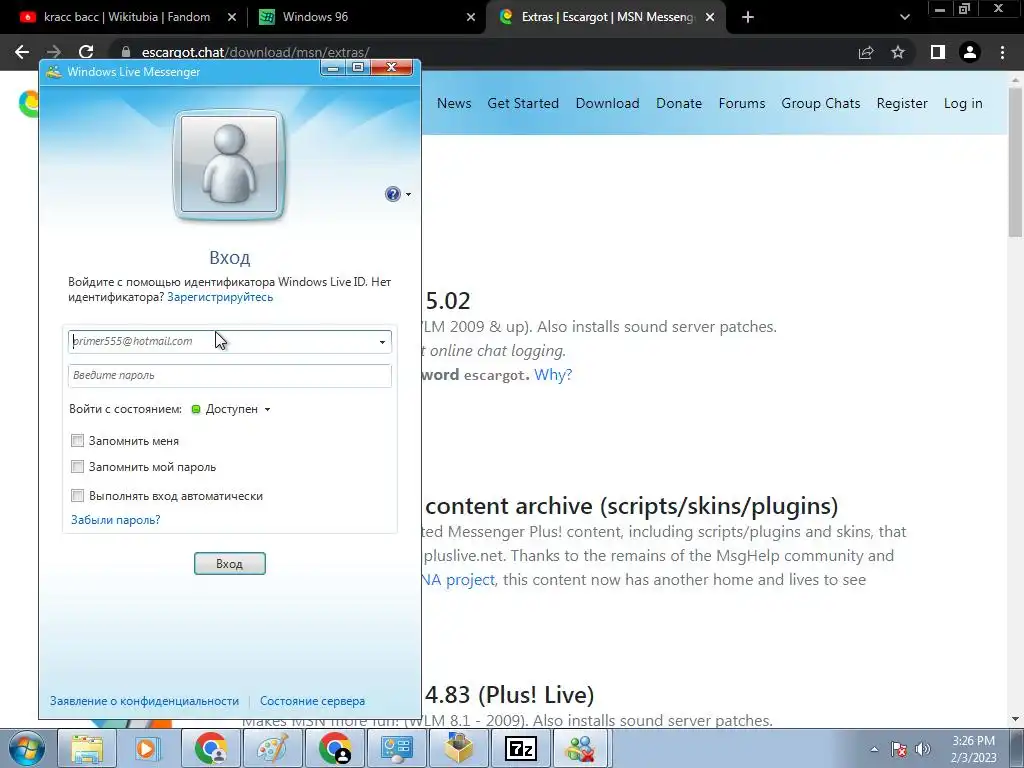
Task: Open 7-Zip from the taskbar
Action: coord(520,749)
